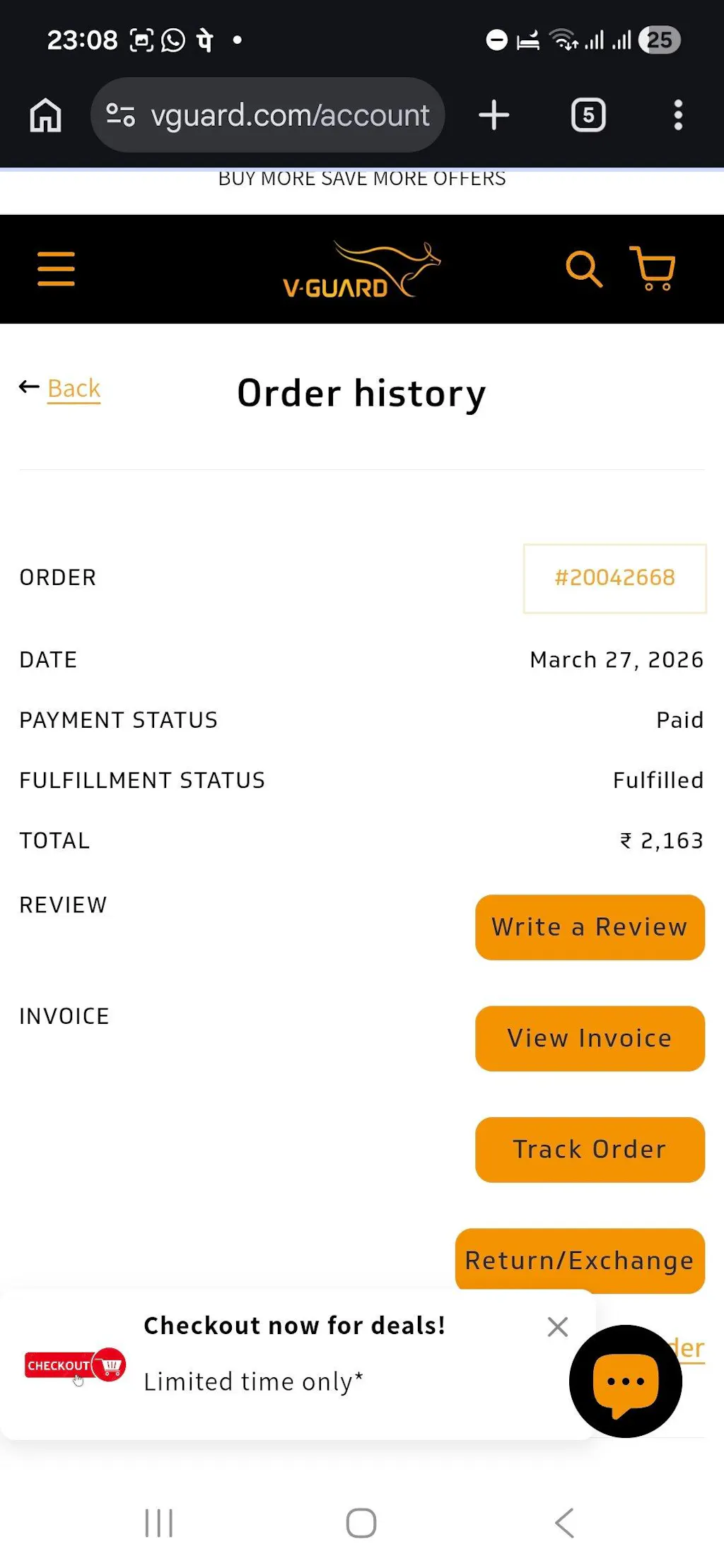The width and height of the screenshot is (724, 1568).
Task: Dismiss the checkout deals popup
Action: tap(558, 1327)
